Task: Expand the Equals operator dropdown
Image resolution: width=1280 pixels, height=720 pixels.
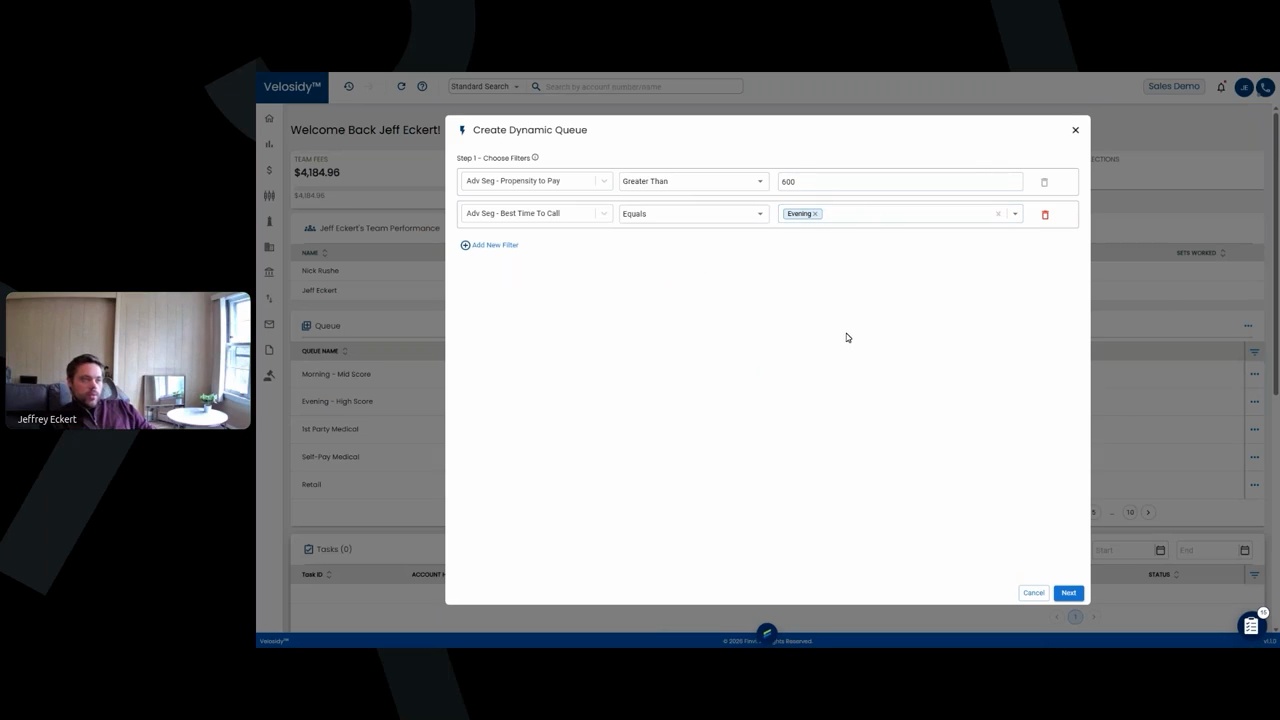Action: [x=692, y=214]
